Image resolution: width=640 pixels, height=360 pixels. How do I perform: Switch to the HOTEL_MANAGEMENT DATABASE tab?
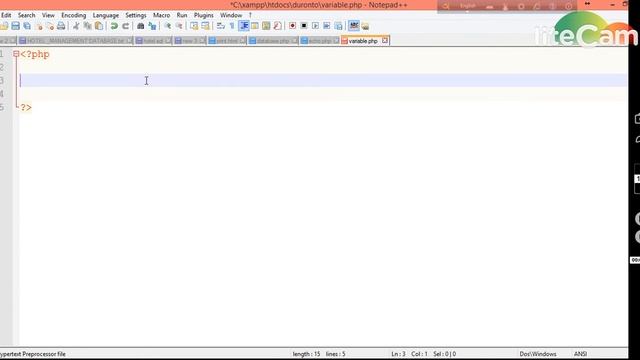76,41
